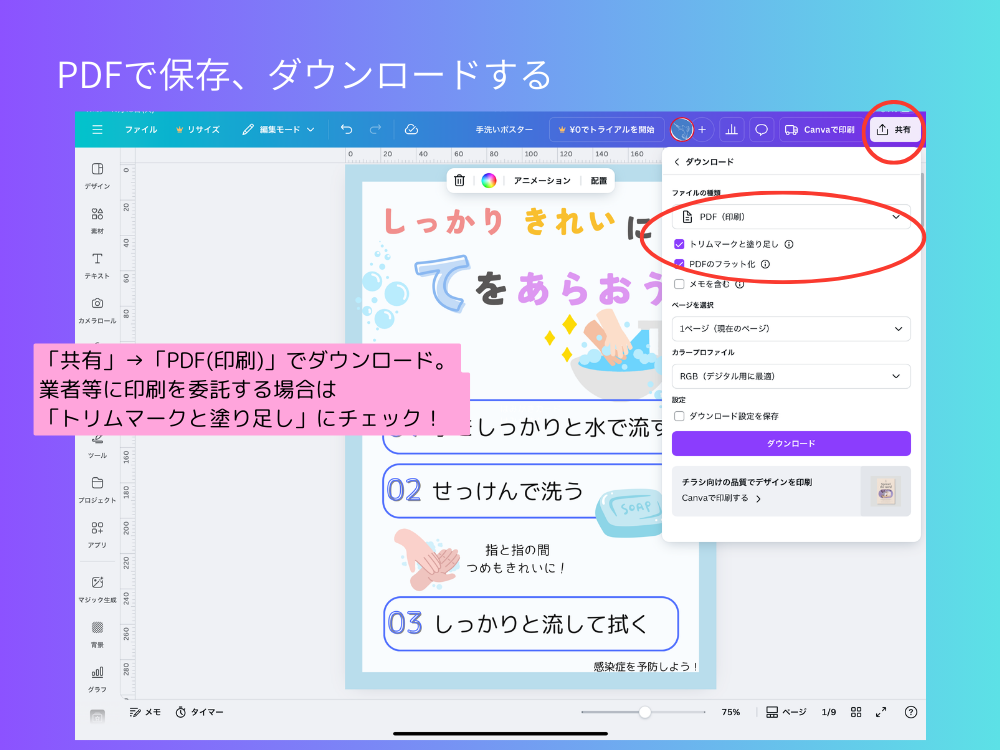Open the comment bubble icon in top bar
This screenshot has width=1000, height=750.
(761, 129)
